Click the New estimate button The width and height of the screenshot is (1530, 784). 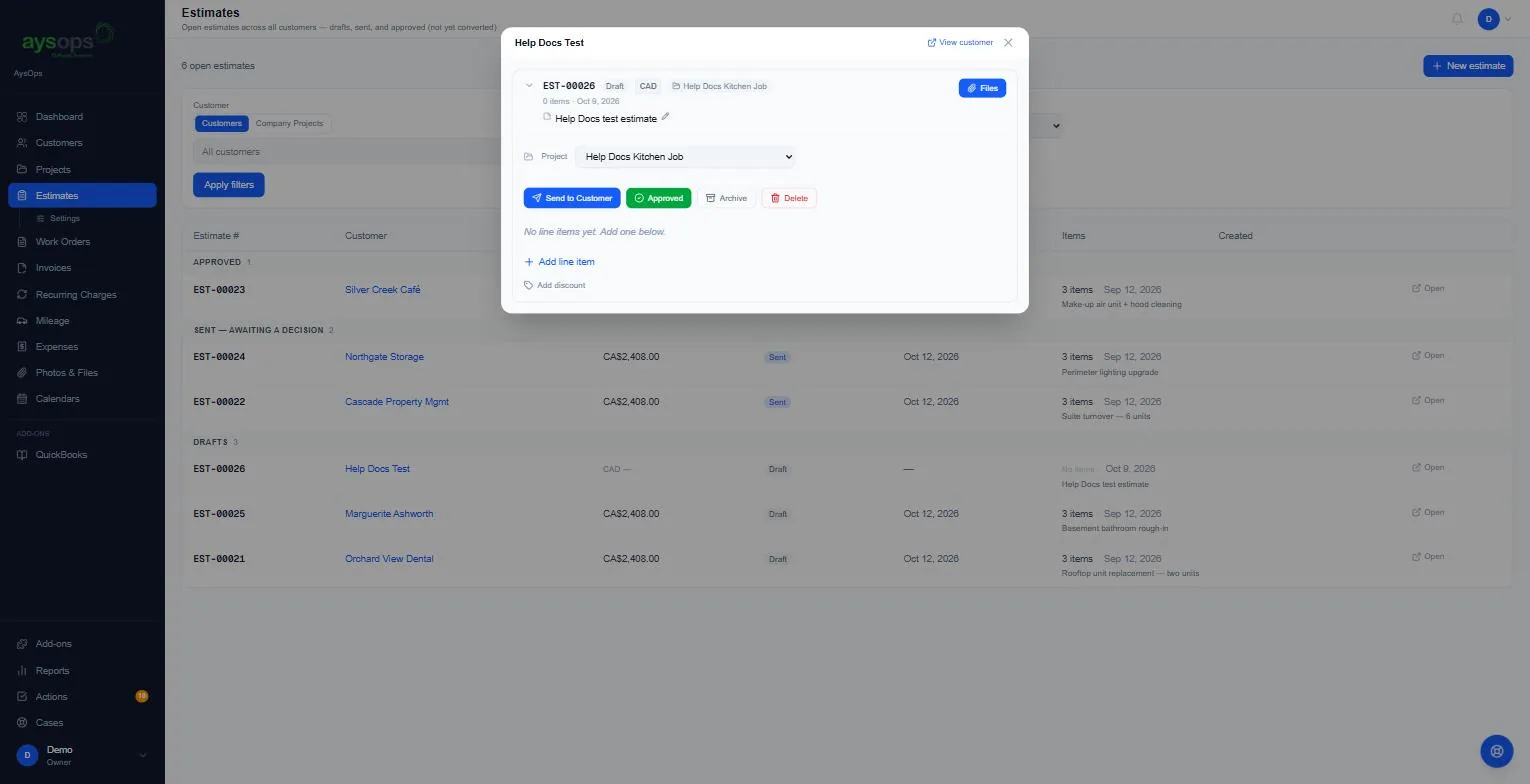click(x=1468, y=66)
